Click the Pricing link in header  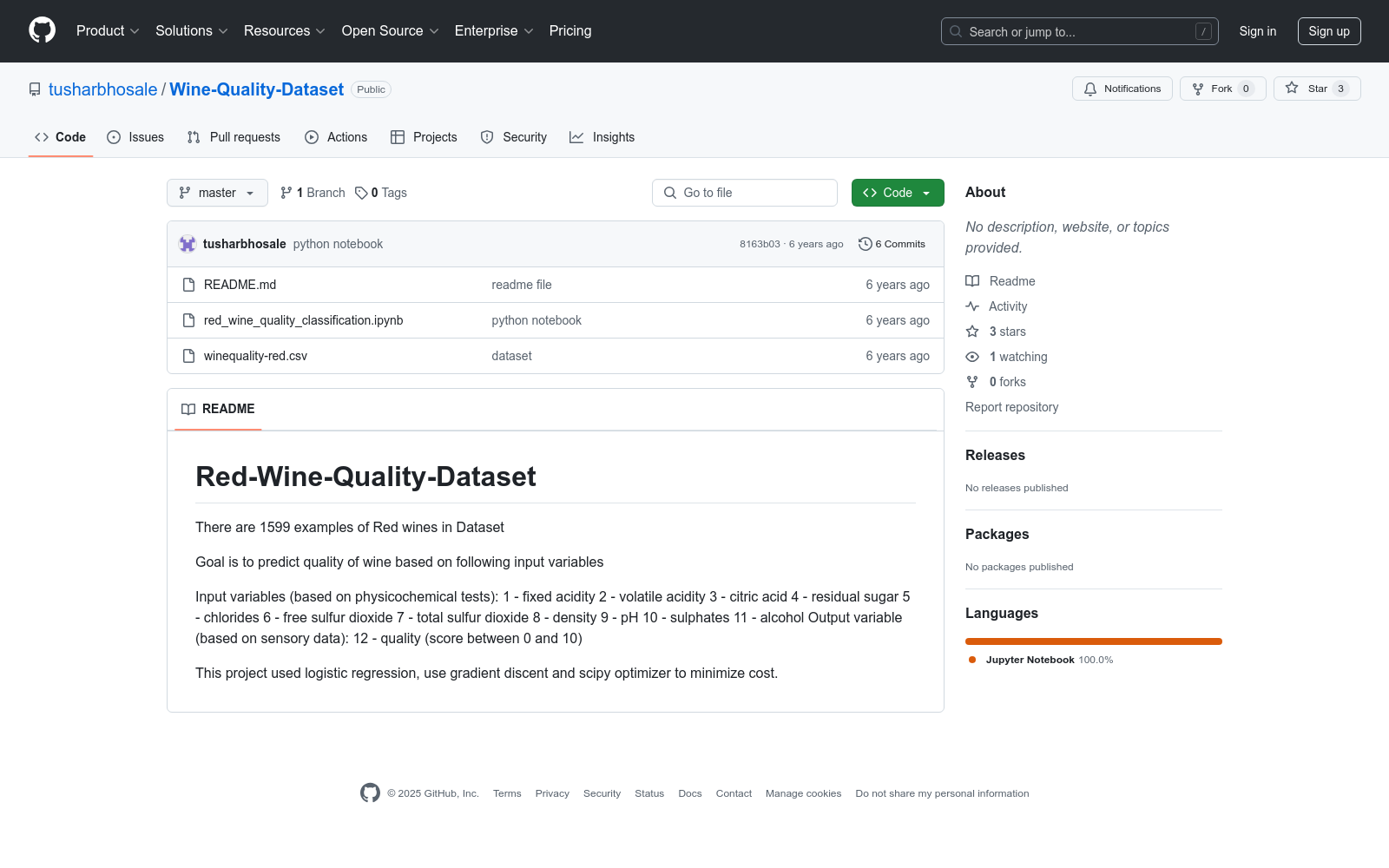[570, 30]
